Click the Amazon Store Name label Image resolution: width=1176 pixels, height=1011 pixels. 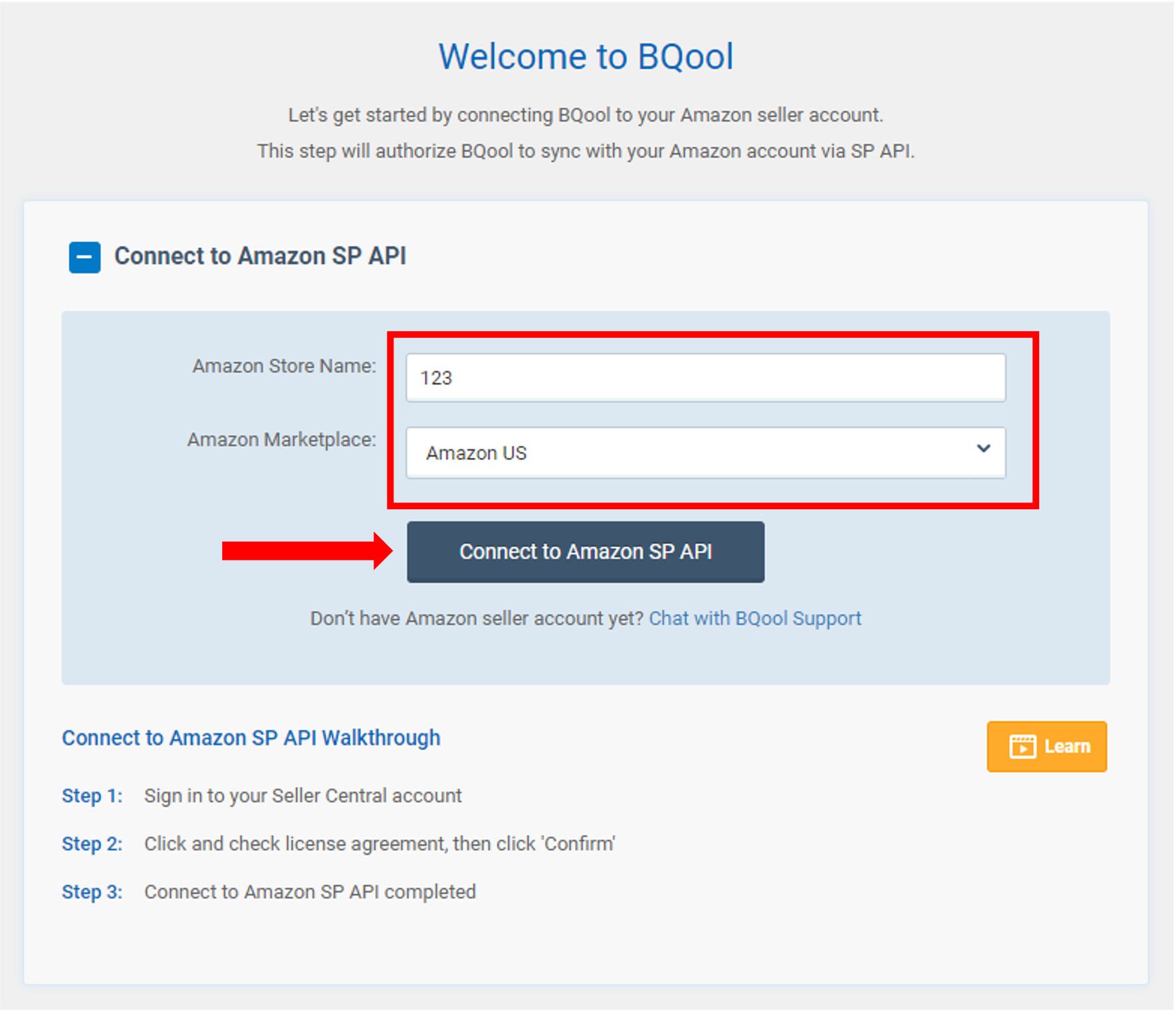tap(284, 366)
